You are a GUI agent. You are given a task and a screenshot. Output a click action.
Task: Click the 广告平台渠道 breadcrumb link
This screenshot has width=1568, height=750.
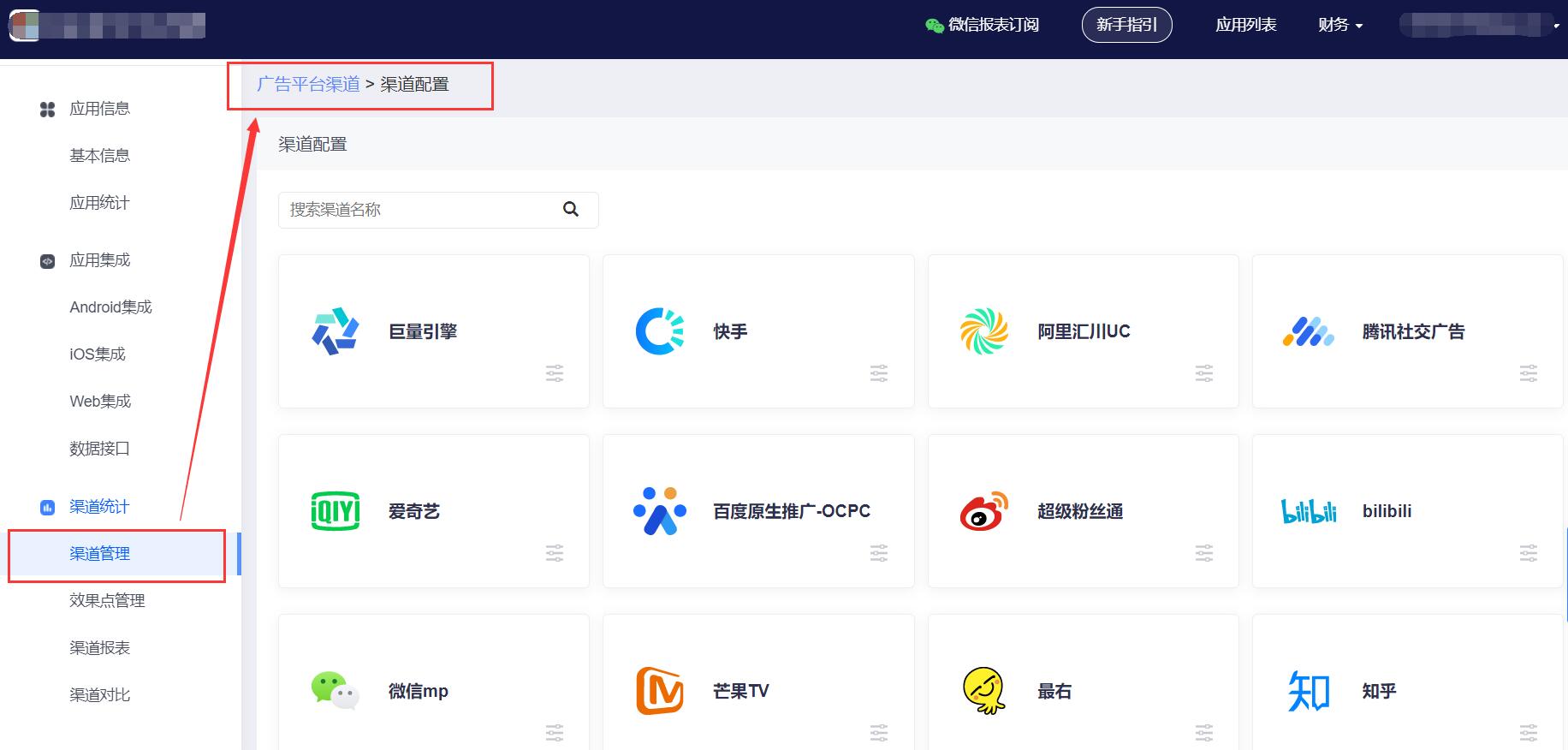tap(308, 84)
